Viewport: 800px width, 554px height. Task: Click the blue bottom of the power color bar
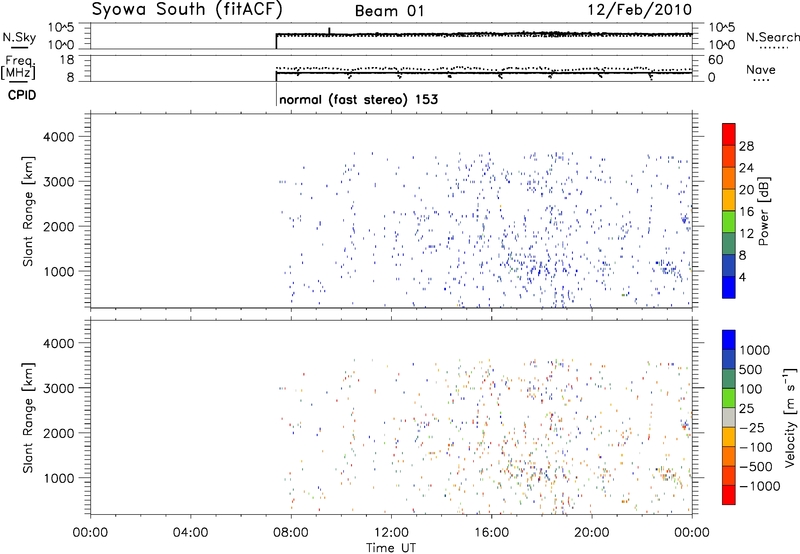point(729,287)
